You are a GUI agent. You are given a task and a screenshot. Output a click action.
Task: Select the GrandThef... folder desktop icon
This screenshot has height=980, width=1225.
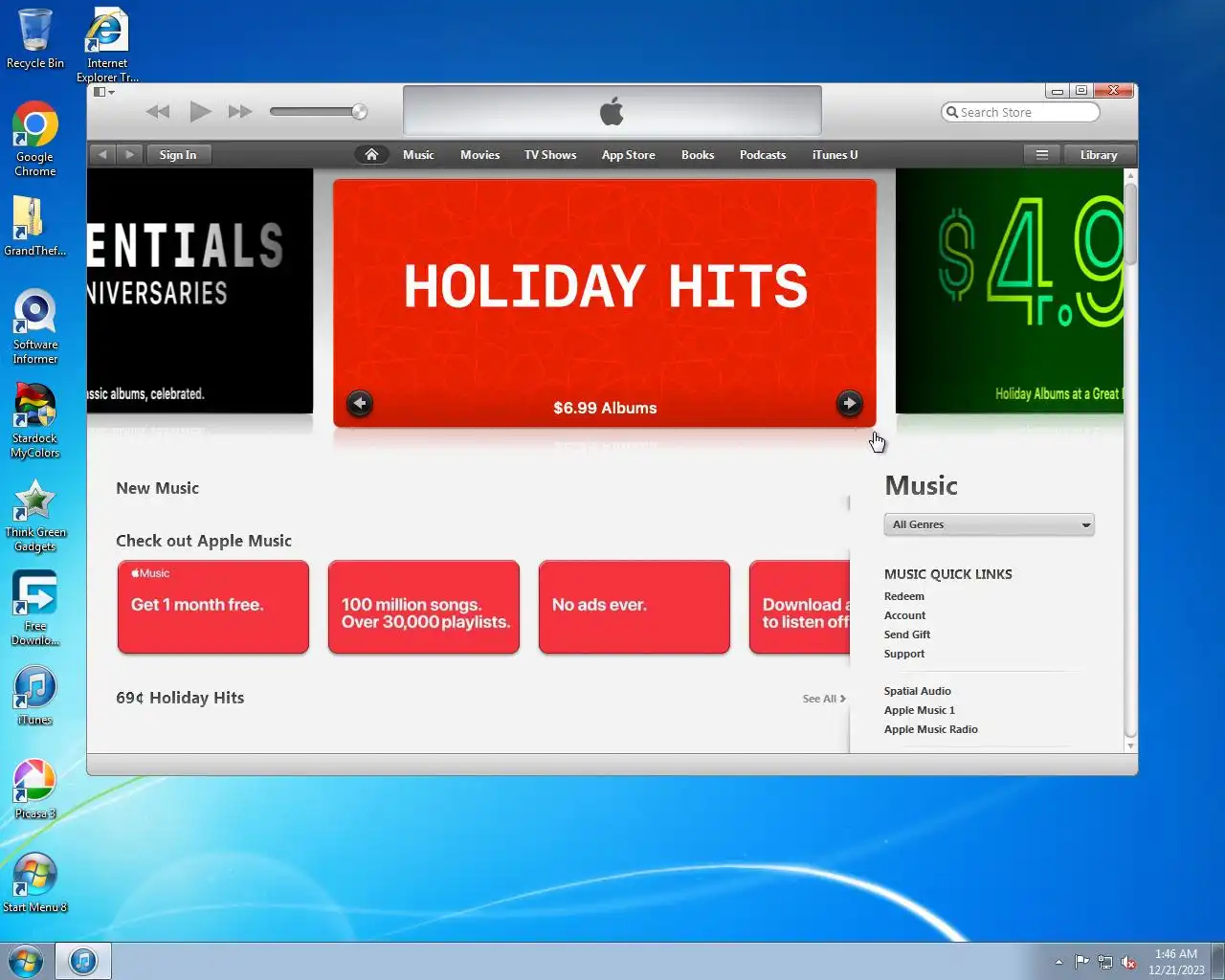pos(34,226)
